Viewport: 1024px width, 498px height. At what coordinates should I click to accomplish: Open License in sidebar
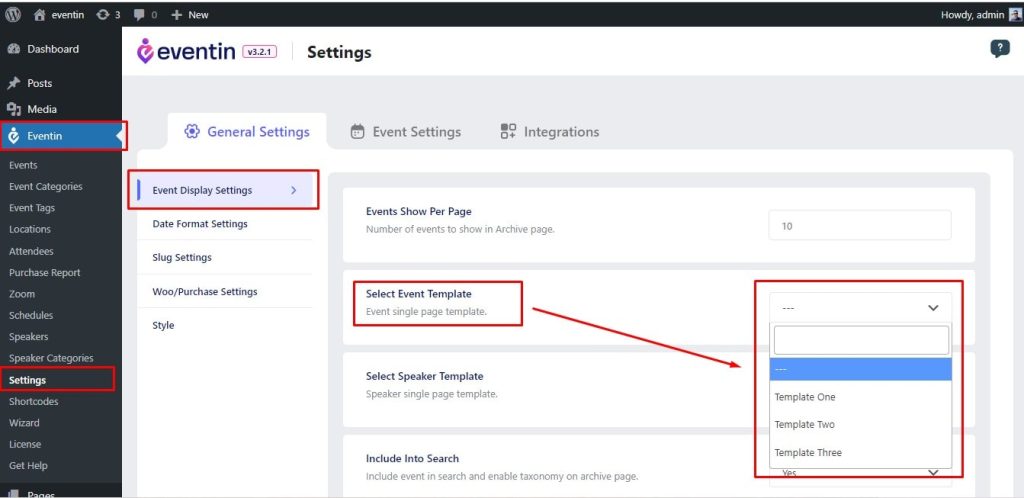tap(25, 444)
